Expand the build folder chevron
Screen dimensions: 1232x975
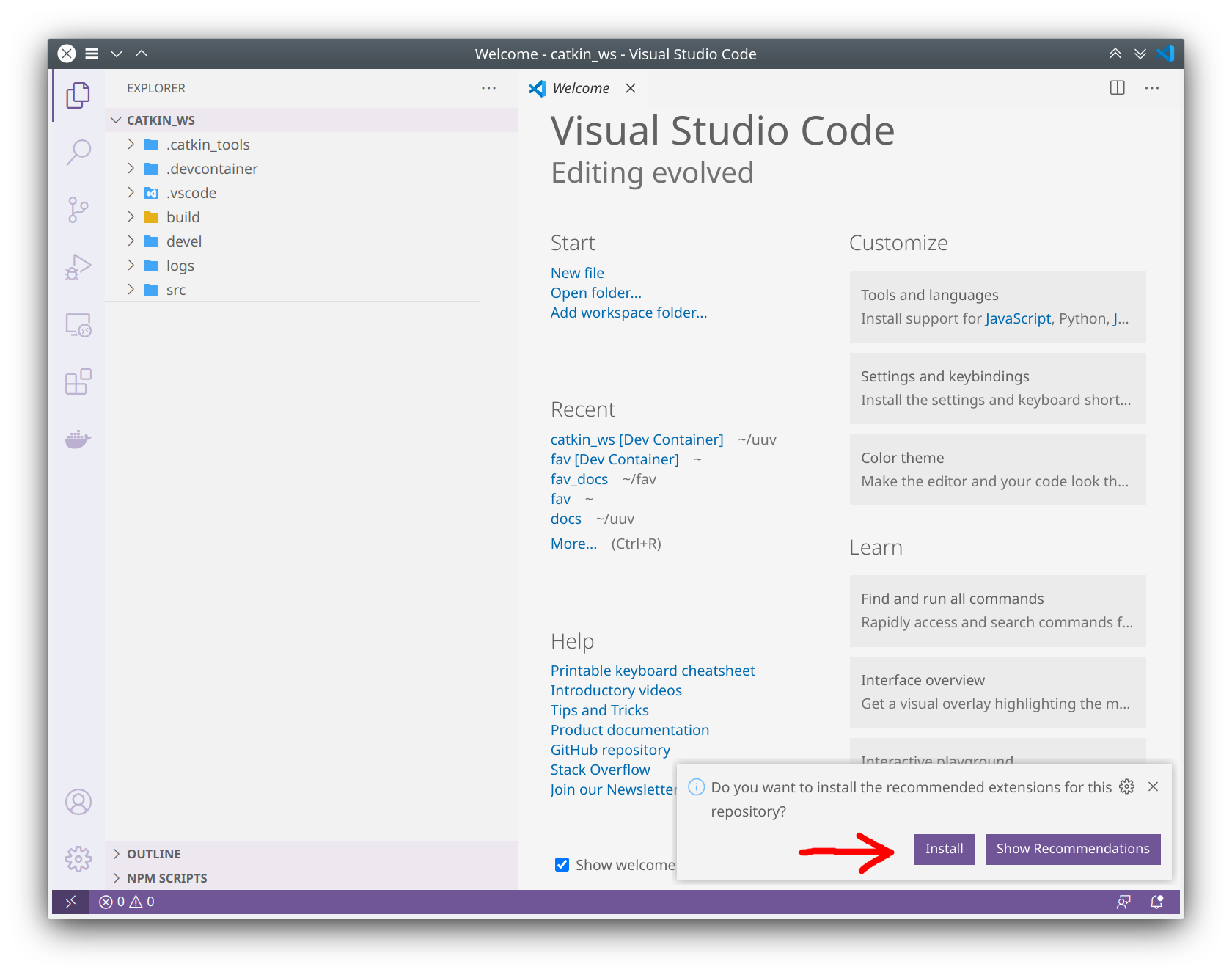click(x=131, y=216)
